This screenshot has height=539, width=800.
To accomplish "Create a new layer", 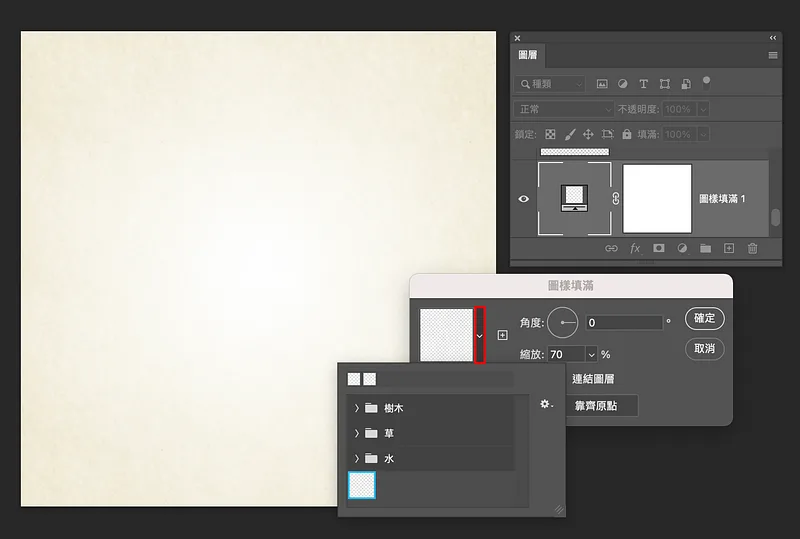I will (729, 249).
